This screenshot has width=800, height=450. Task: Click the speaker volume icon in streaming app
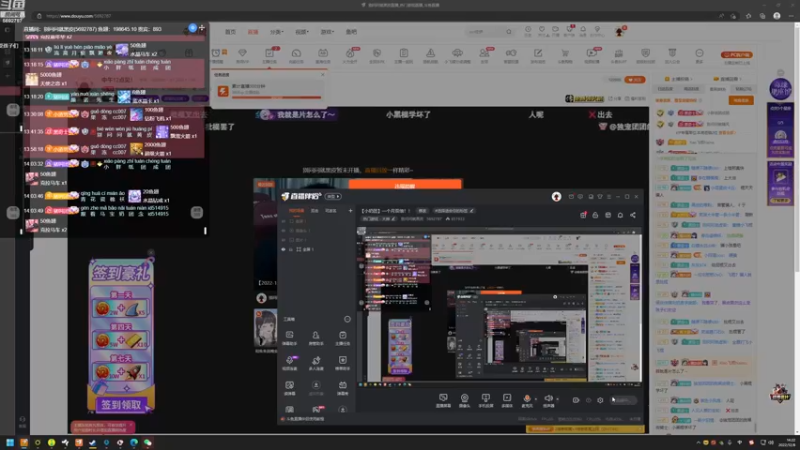548,398
